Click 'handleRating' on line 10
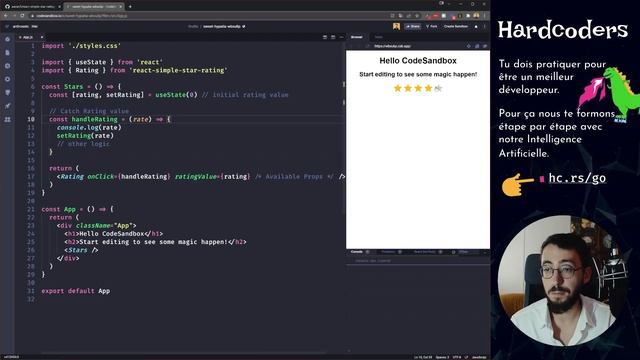640x360 pixels. click(x=94, y=119)
